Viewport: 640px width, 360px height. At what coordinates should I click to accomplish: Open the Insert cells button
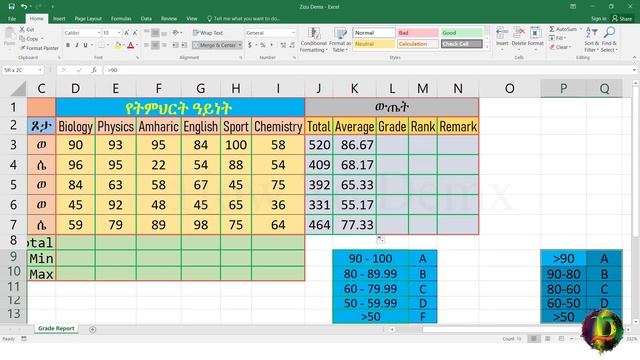(502, 38)
